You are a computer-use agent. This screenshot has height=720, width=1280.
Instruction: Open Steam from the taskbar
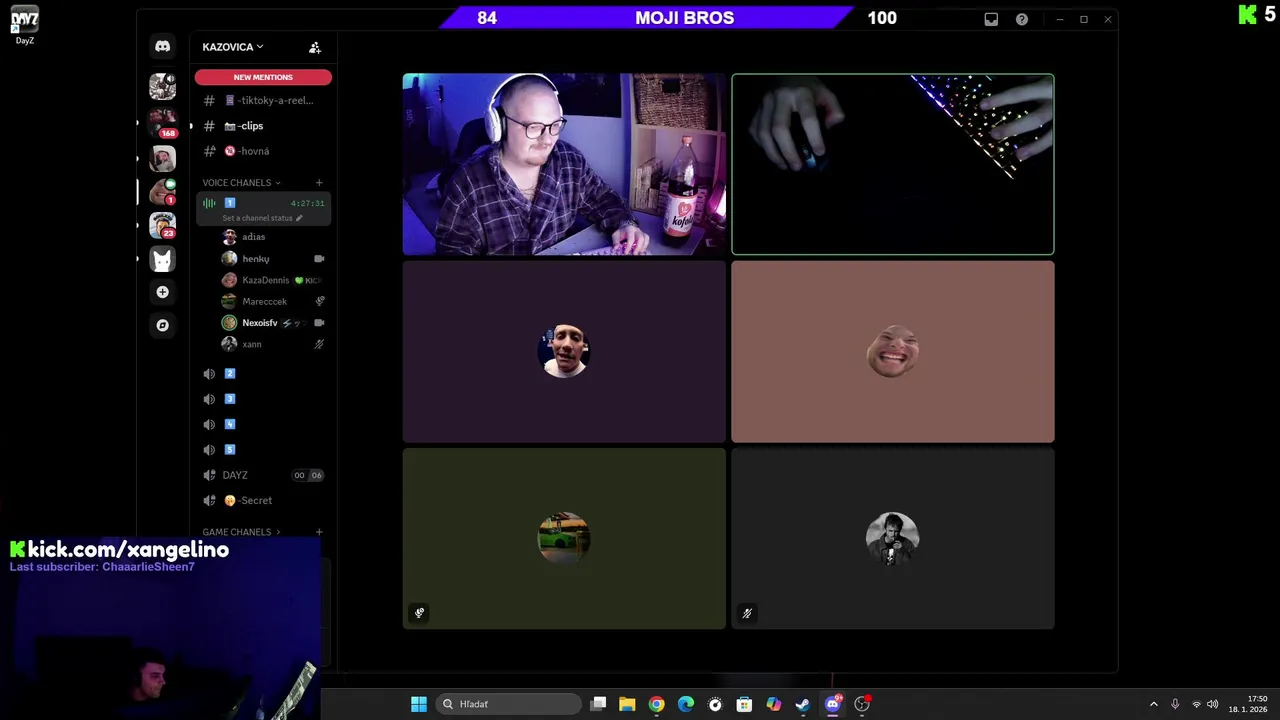[x=803, y=704]
